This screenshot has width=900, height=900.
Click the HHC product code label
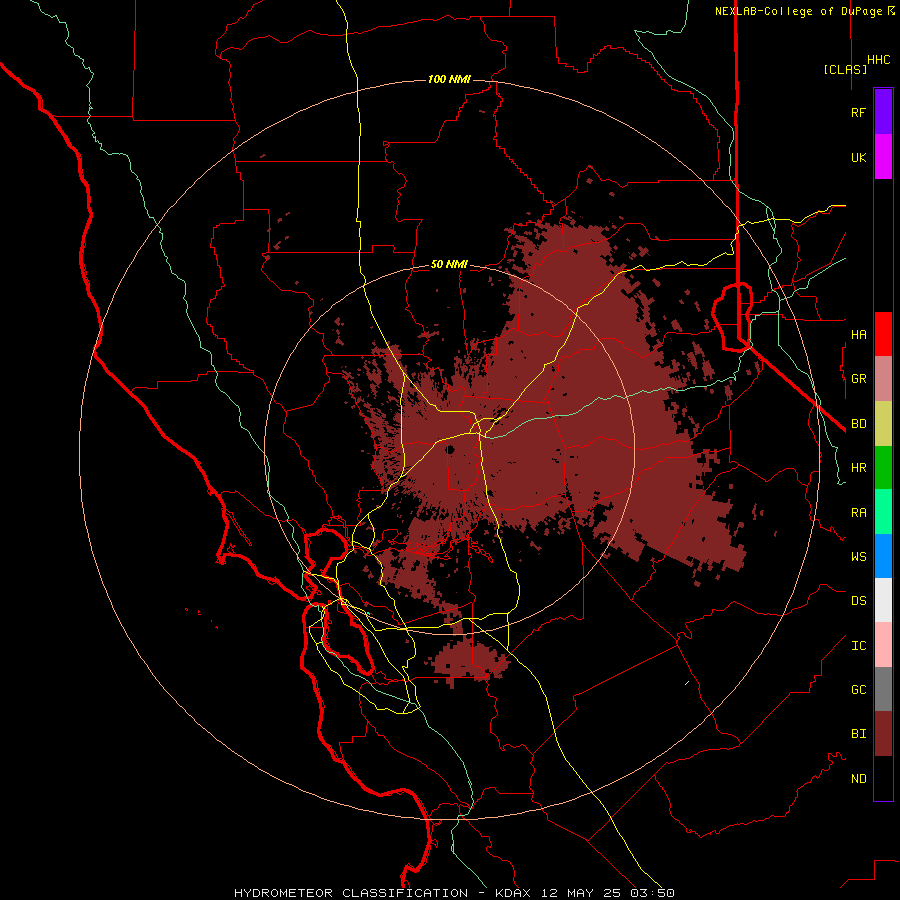[878, 60]
